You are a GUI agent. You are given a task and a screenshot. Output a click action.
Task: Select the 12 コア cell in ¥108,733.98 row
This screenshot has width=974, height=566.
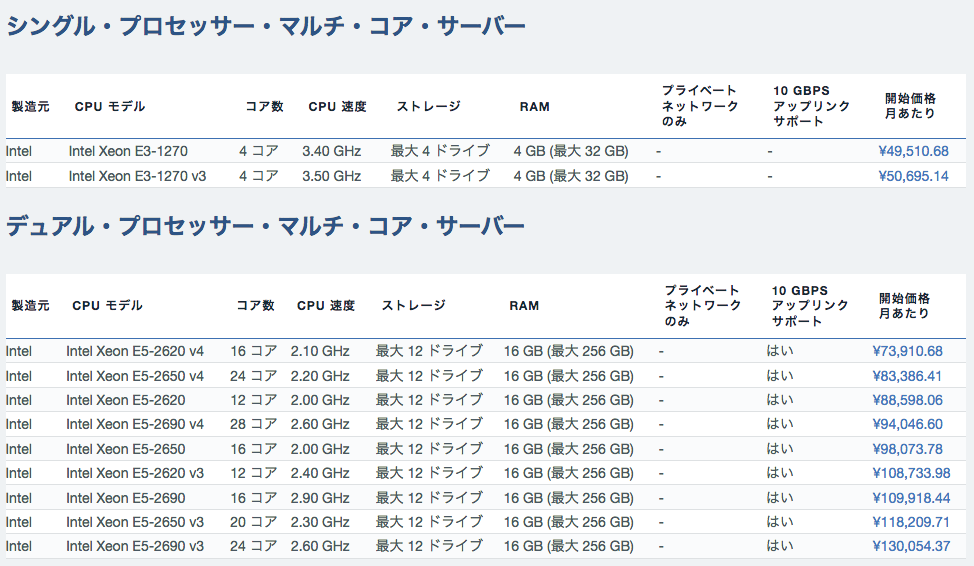[253, 473]
